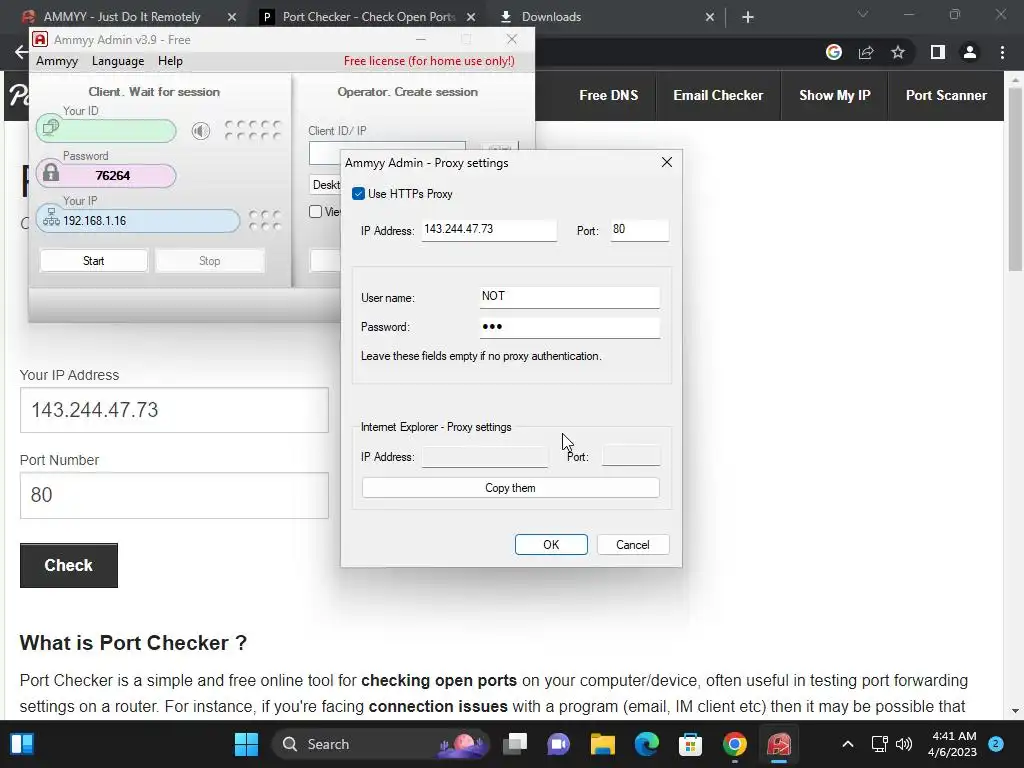Close the Downloads tab
The image size is (1024, 768).
[x=710, y=17]
